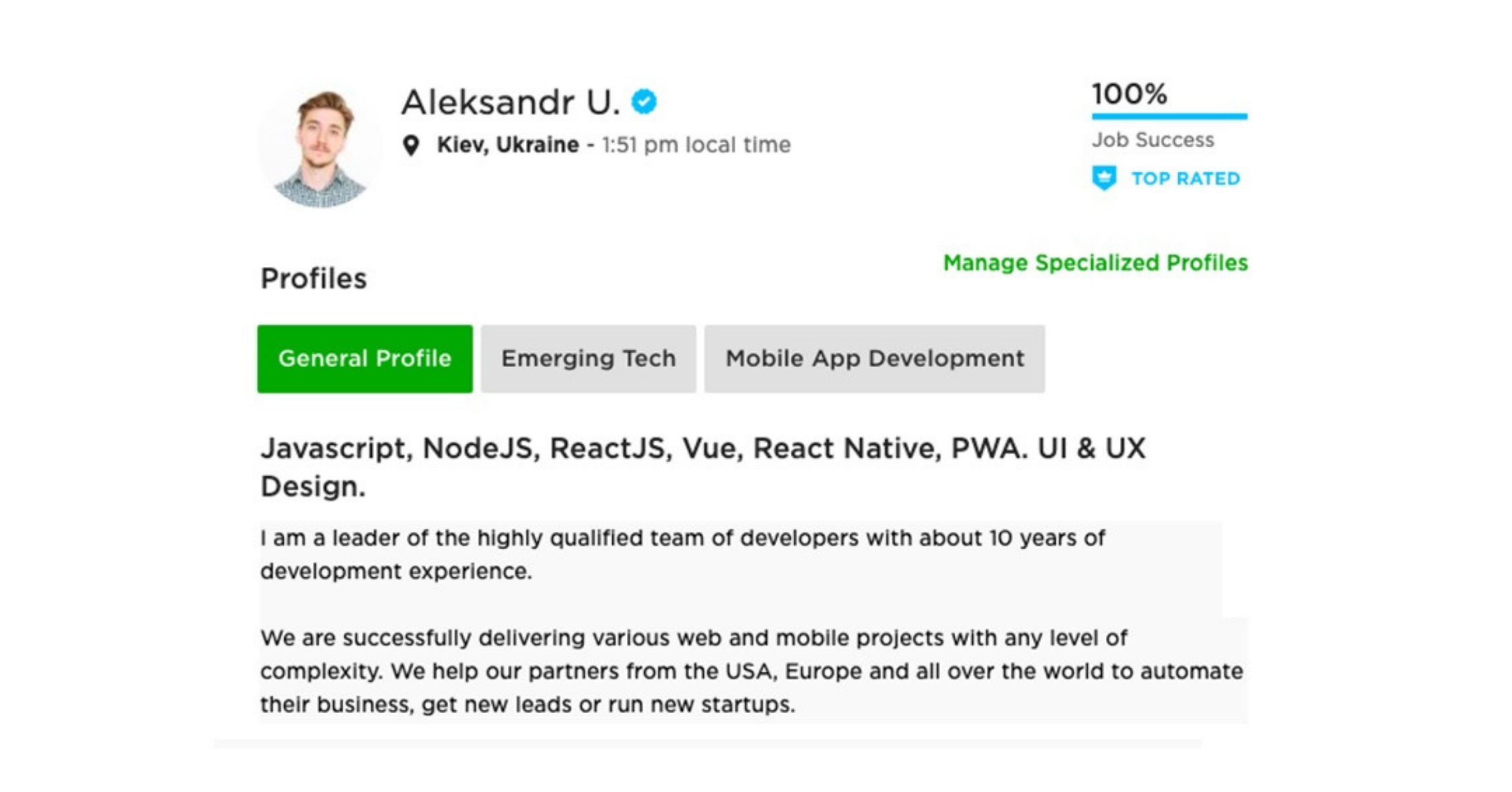1512x792 pixels.
Task: Click the blue progress bar under 100%
Action: [1171, 116]
